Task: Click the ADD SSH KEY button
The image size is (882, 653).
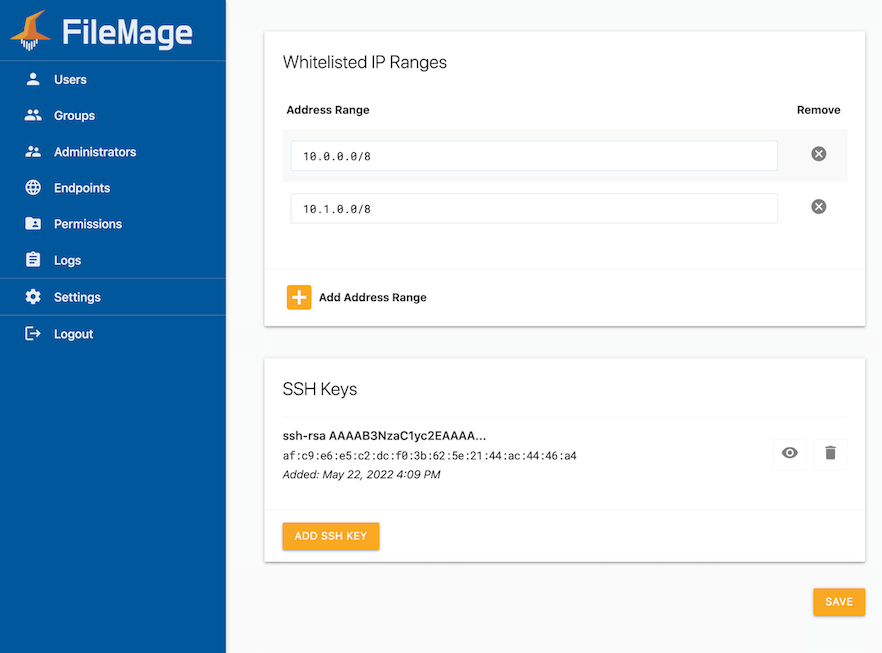Action: click(x=331, y=536)
